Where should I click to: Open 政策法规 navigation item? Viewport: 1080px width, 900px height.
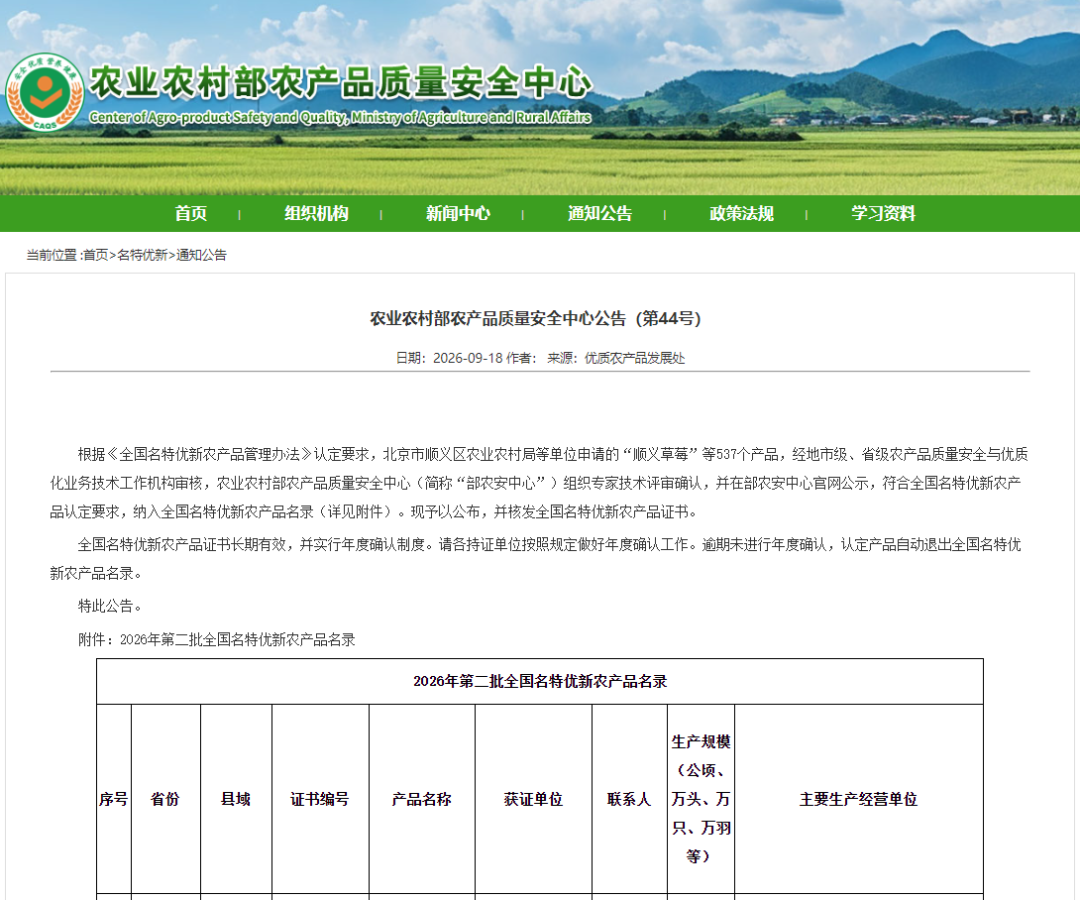coord(742,213)
